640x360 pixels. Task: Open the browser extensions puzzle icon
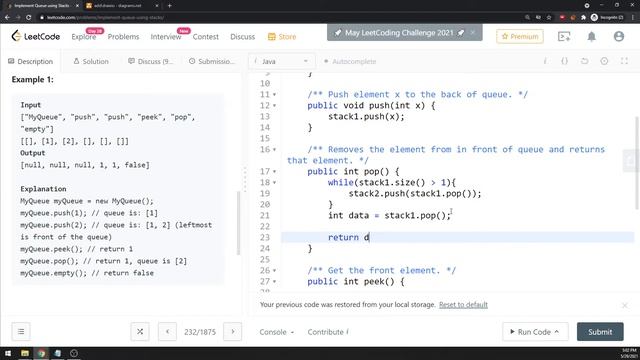point(583,18)
